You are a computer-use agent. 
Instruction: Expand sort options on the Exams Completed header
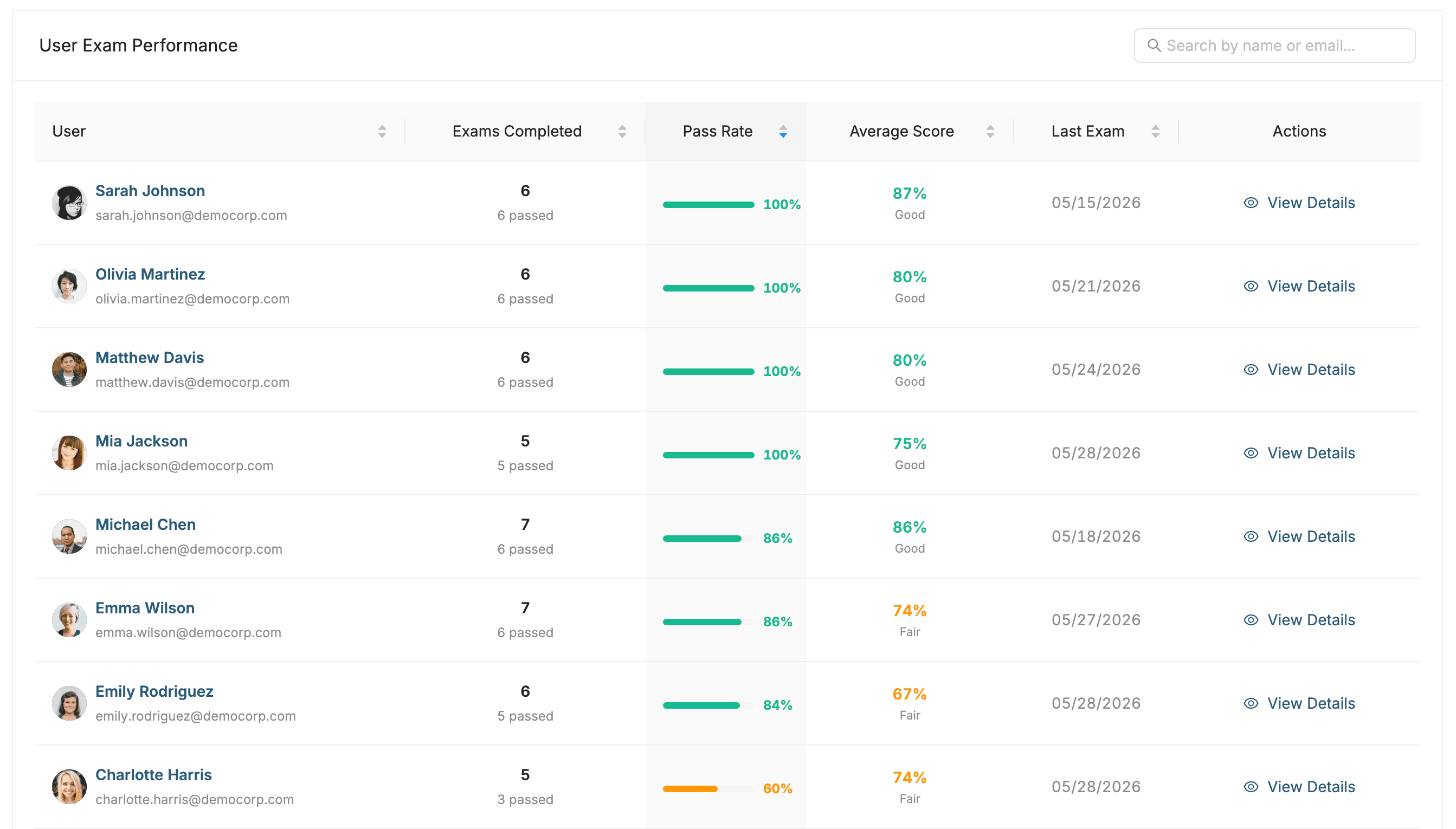(622, 131)
